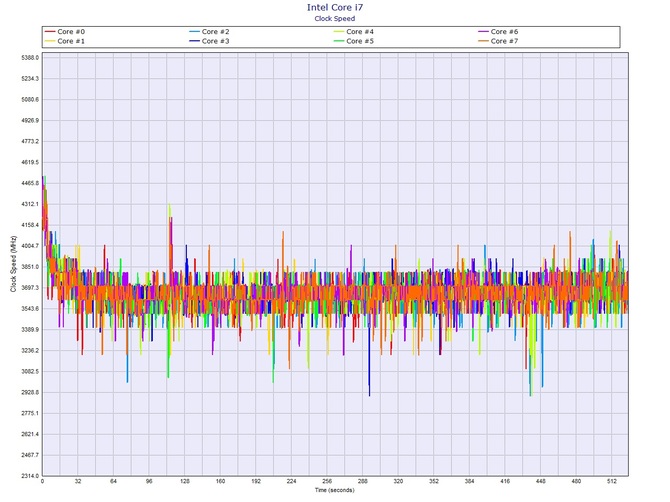This screenshot has height=502, width=670.
Task: Click the dark blue Core #3 color line
Action: pyautogui.click(x=194, y=41)
